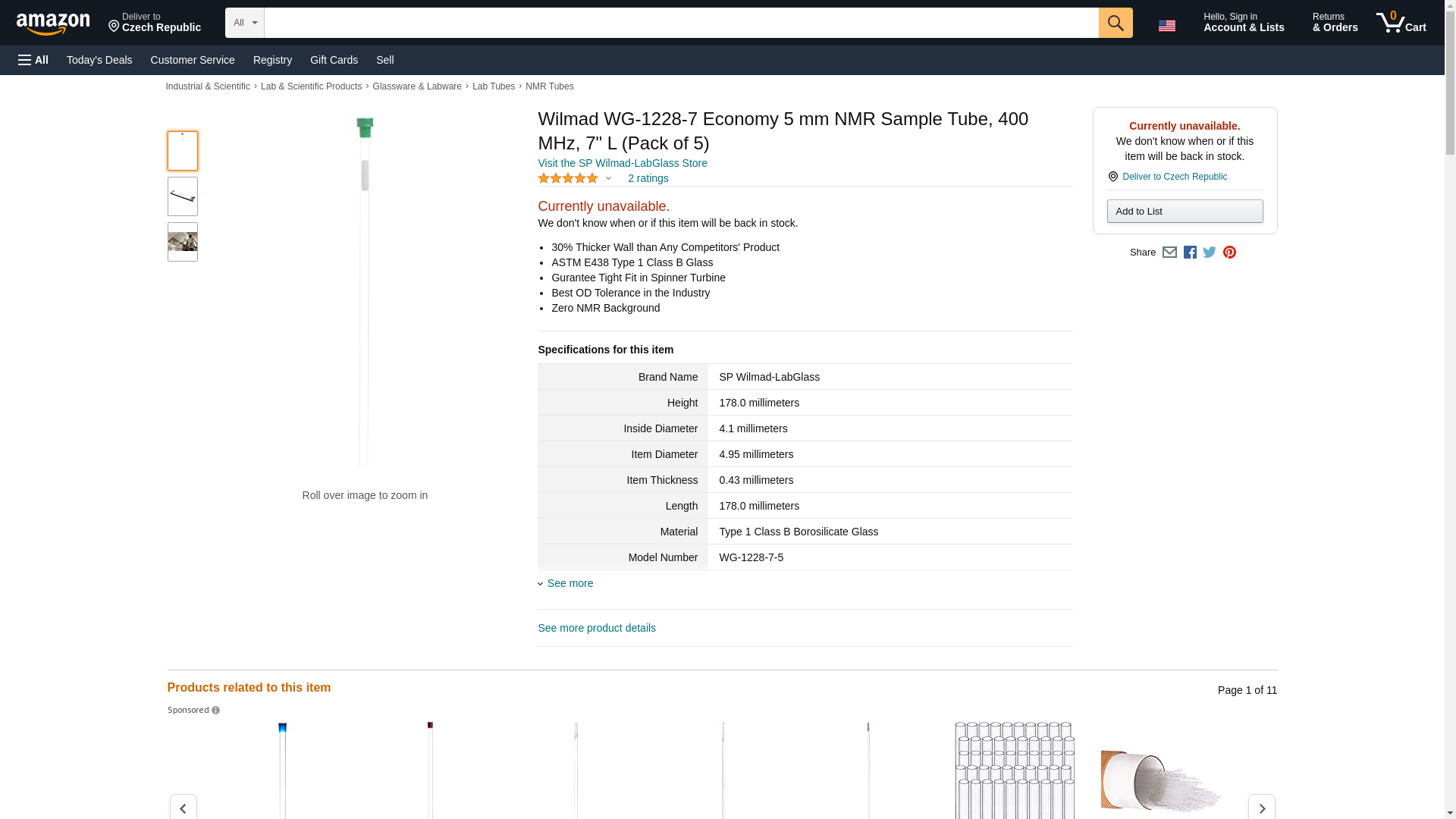Expand See more specifications
Image resolution: width=1456 pixels, height=819 pixels.
tap(570, 583)
